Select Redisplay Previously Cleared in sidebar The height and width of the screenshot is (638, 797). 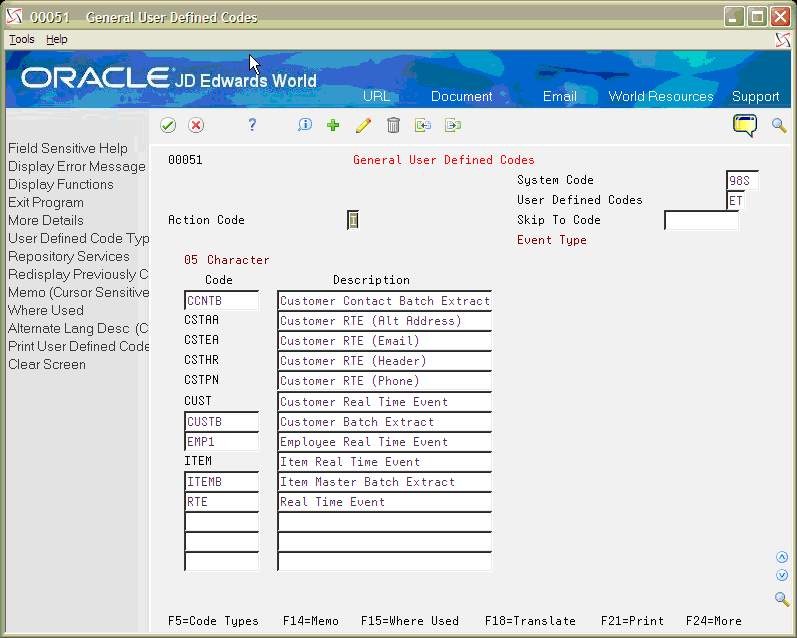(78, 274)
